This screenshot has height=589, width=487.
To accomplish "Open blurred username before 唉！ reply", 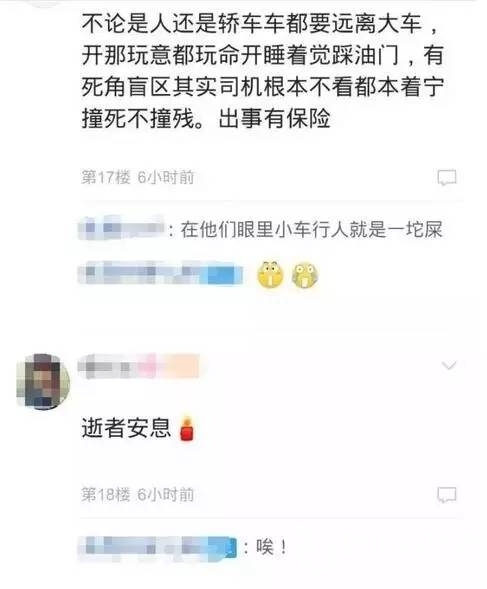I will tap(157, 548).
